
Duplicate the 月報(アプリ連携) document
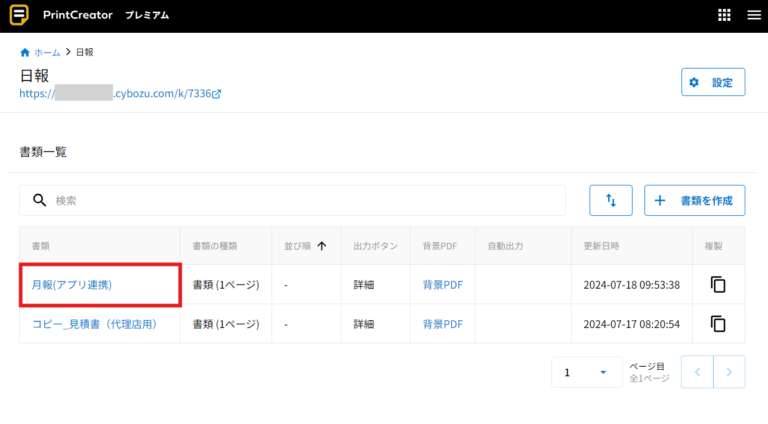tap(718, 285)
